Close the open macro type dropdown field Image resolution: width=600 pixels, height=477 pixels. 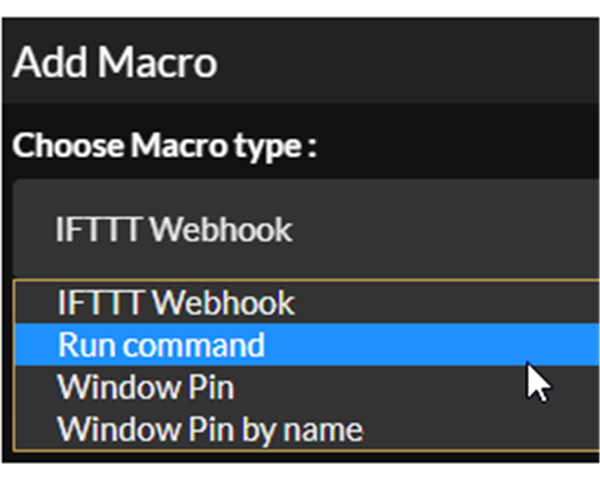point(300,230)
